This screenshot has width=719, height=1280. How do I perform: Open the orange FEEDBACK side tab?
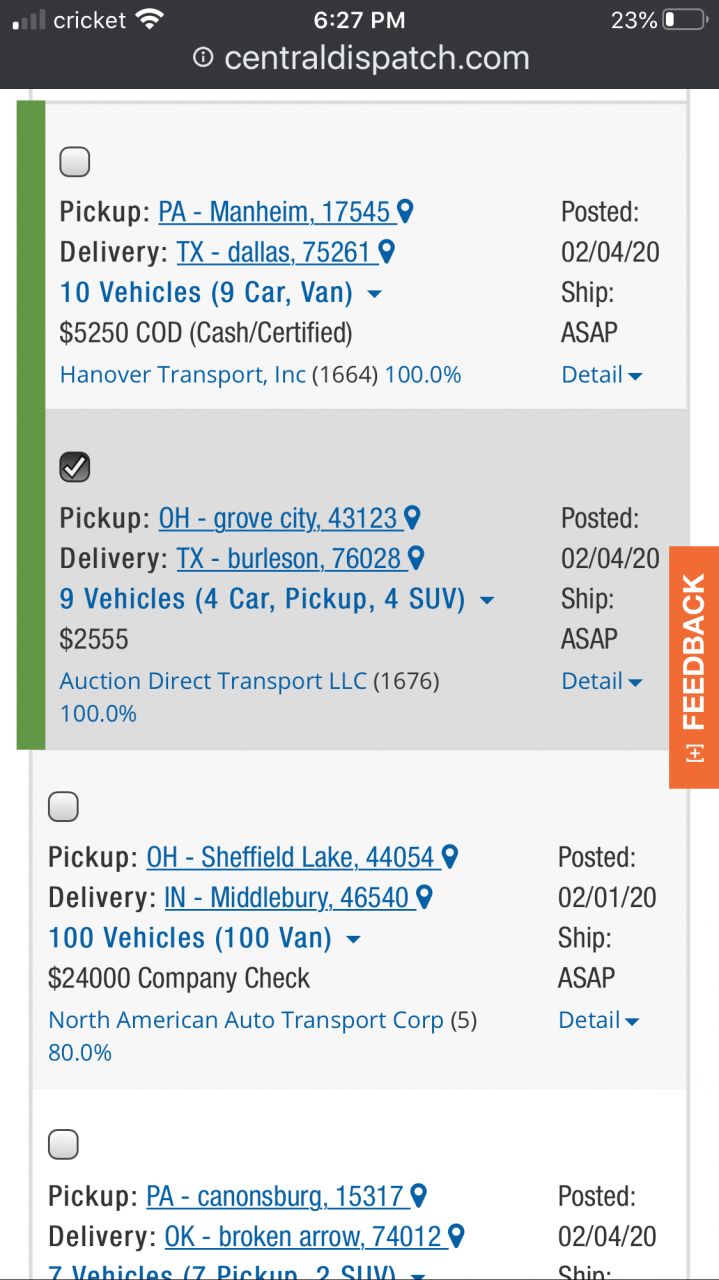point(694,667)
